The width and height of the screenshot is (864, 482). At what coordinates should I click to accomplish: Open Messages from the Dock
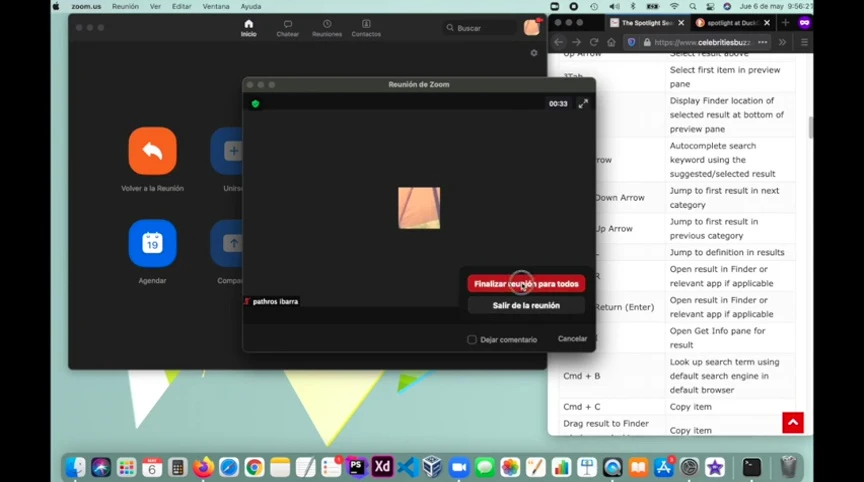click(484, 468)
